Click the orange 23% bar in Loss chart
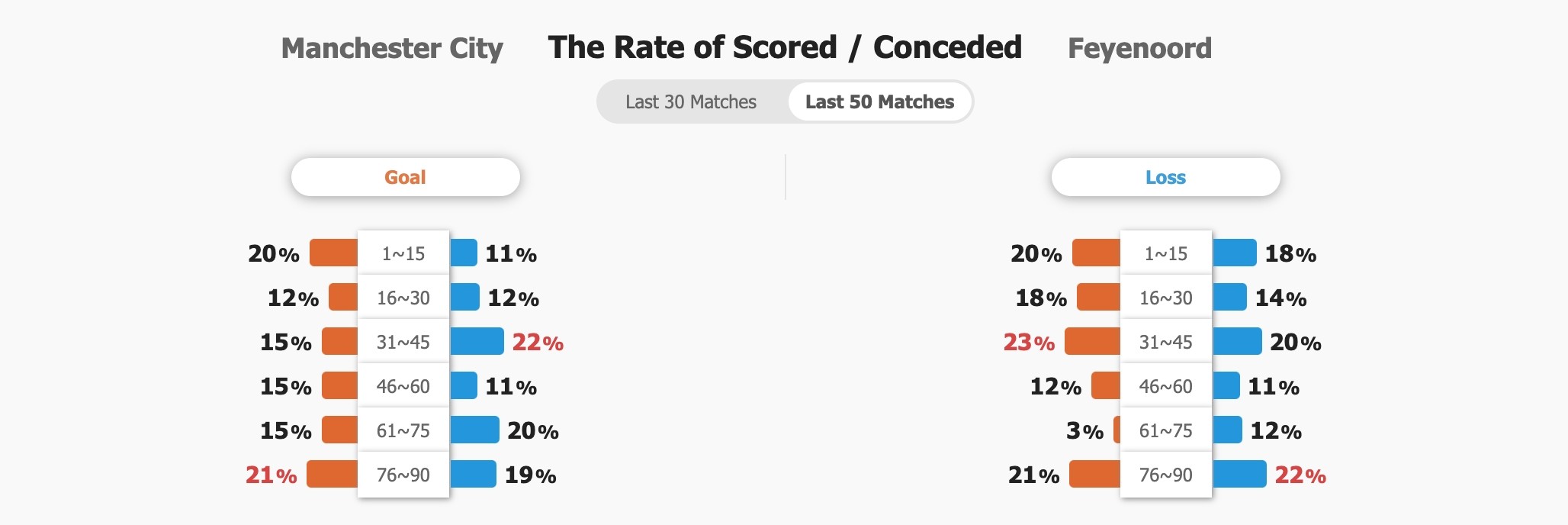The height and width of the screenshot is (525, 1568). pyautogui.click(x=1093, y=341)
